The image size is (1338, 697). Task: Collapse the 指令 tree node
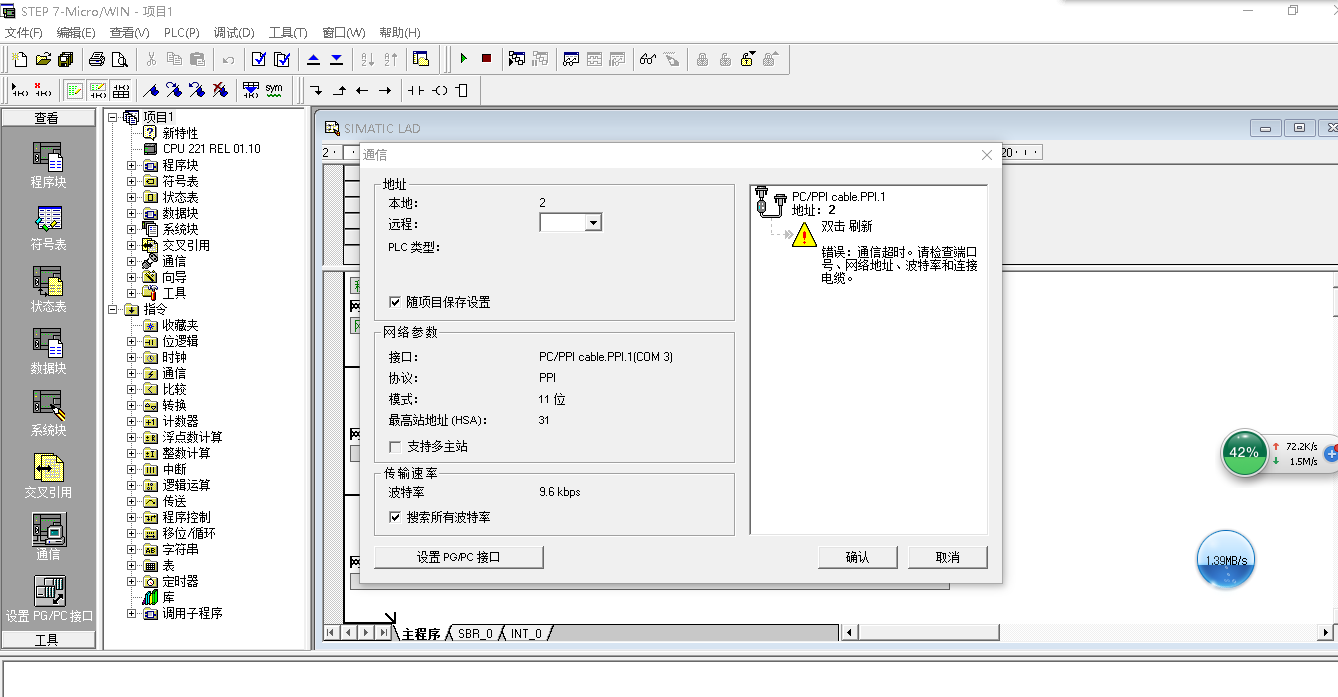pyautogui.click(x=112, y=309)
